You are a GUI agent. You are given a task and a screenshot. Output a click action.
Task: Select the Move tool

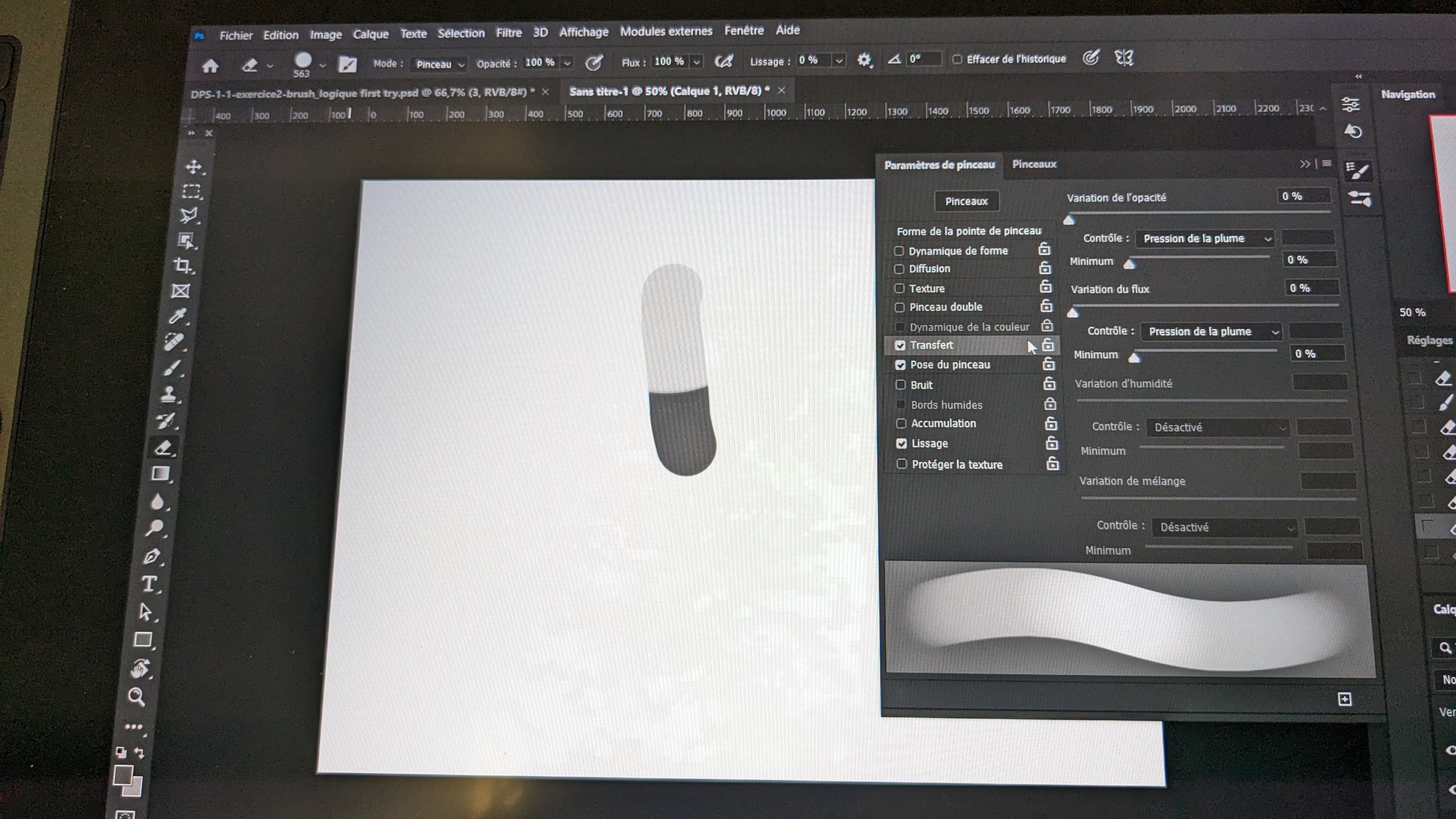[x=193, y=167]
